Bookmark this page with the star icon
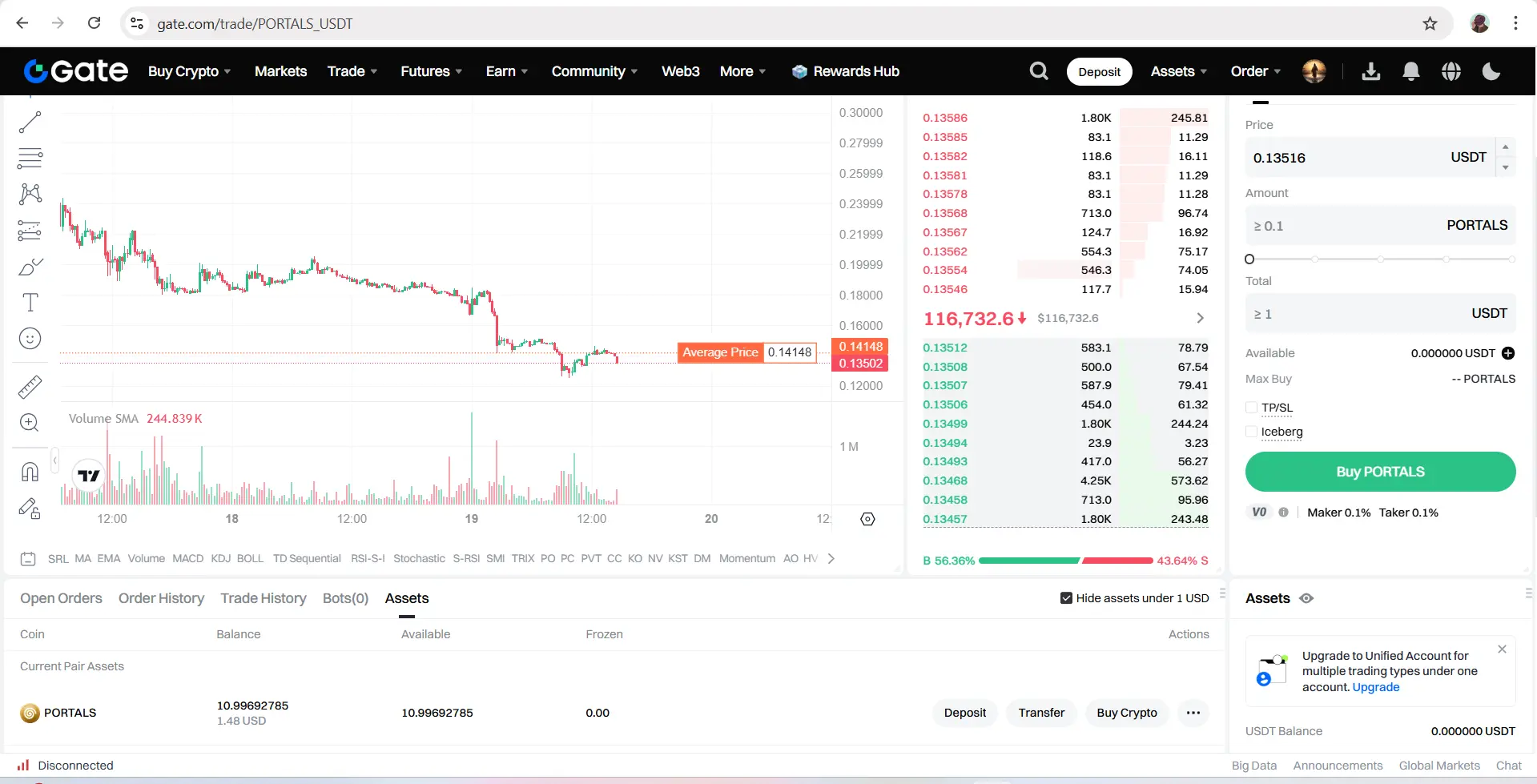The width and height of the screenshot is (1537, 784). (1430, 23)
